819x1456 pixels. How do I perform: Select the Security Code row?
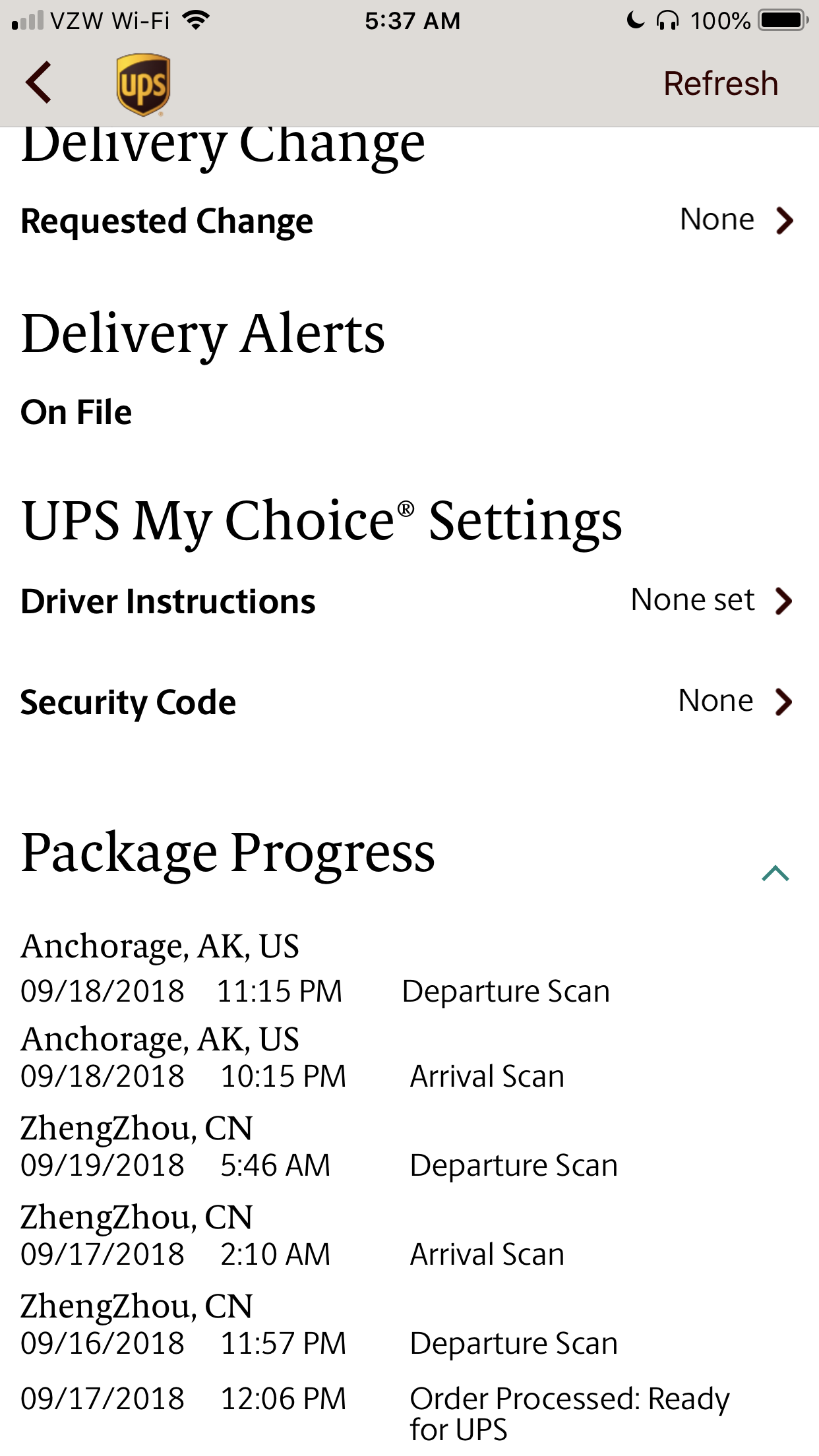(409, 702)
